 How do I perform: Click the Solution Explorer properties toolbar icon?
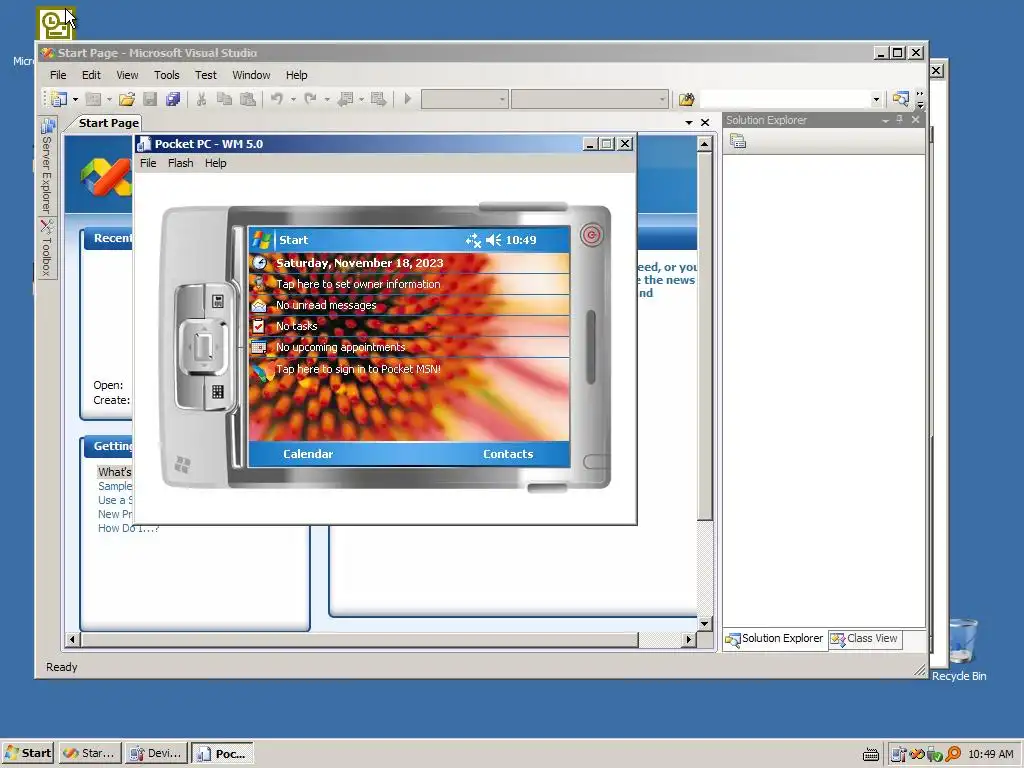(738, 141)
